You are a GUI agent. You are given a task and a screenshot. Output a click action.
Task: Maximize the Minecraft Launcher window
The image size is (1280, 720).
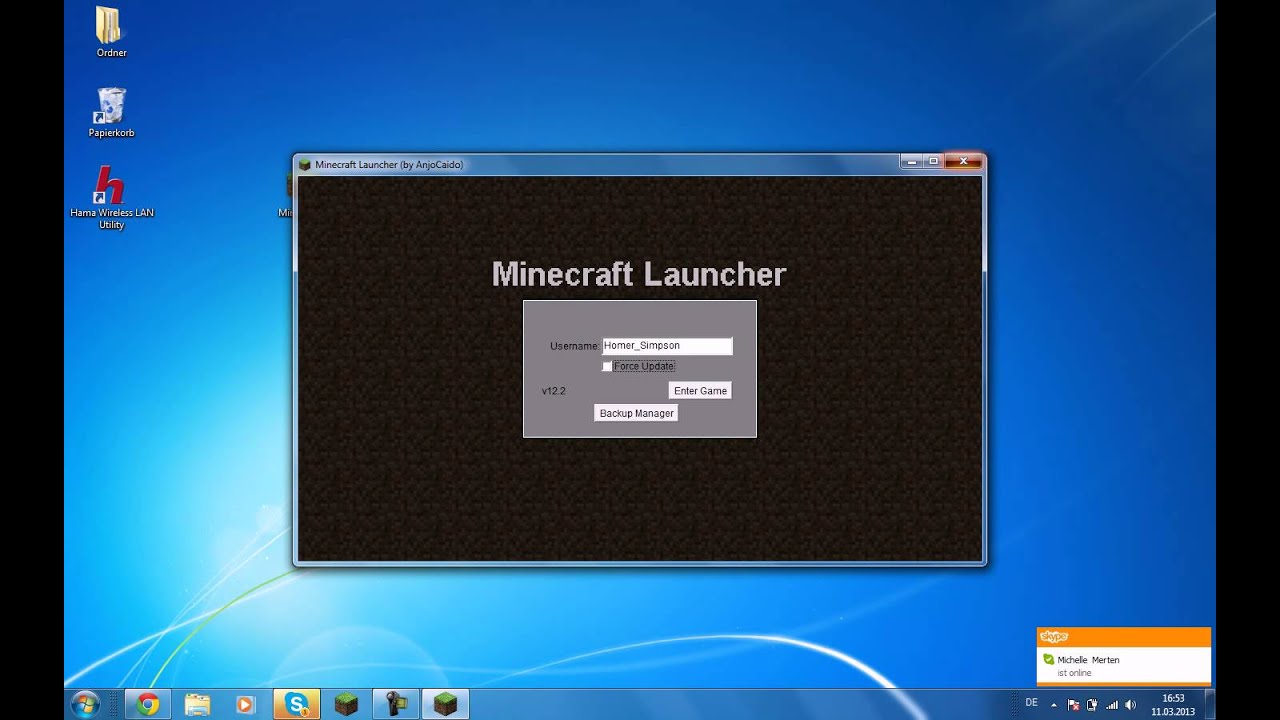tap(934, 161)
